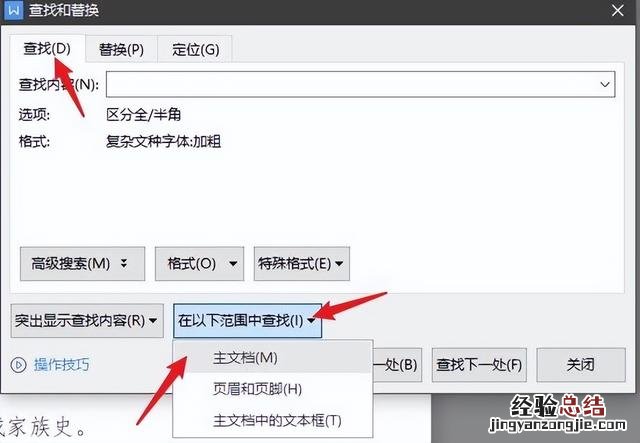Select the 查找(D) tab

[x=47, y=49]
